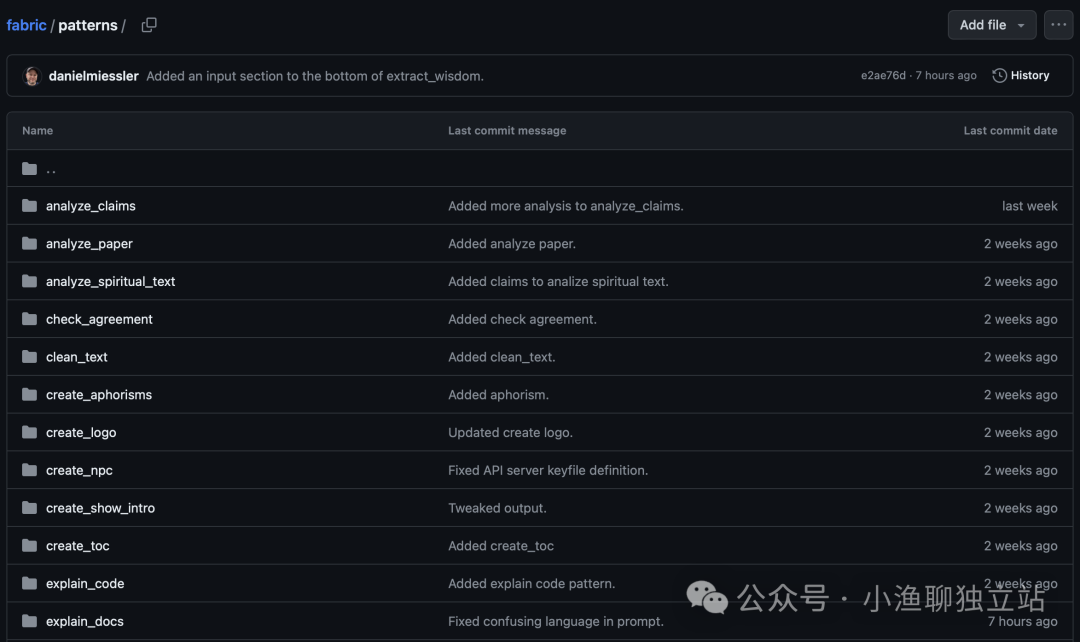Open the danielmiessler author profile link
Screen dimensions: 1080x642
tap(94, 76)
